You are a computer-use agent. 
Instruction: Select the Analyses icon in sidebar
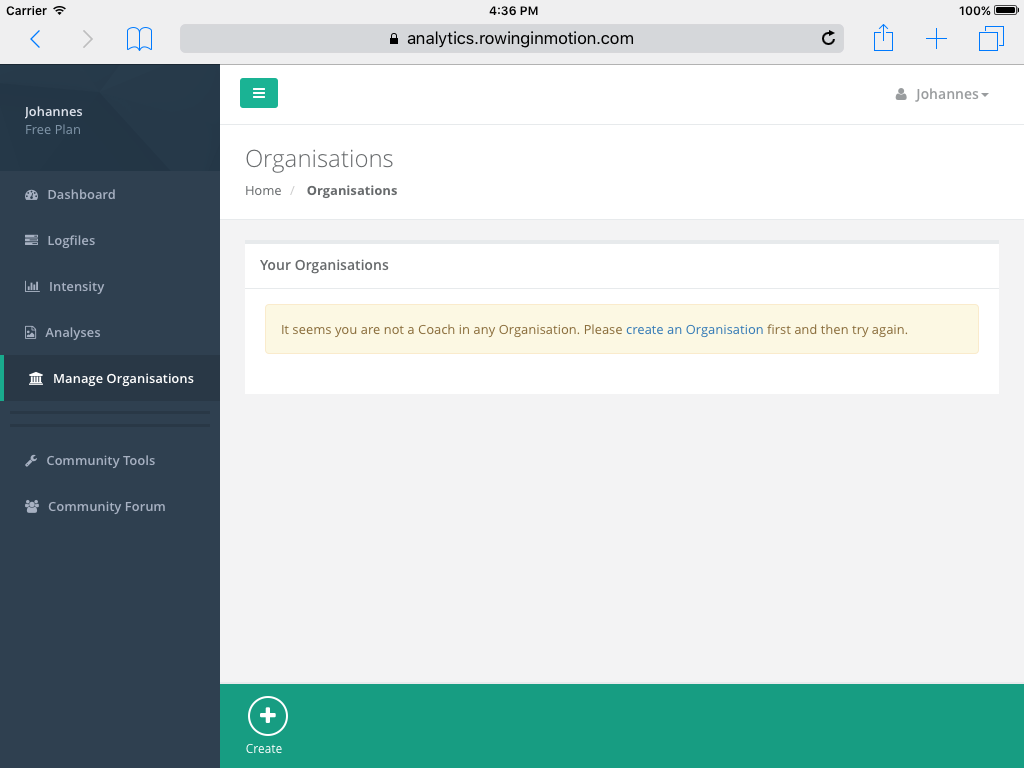(31, 332)
